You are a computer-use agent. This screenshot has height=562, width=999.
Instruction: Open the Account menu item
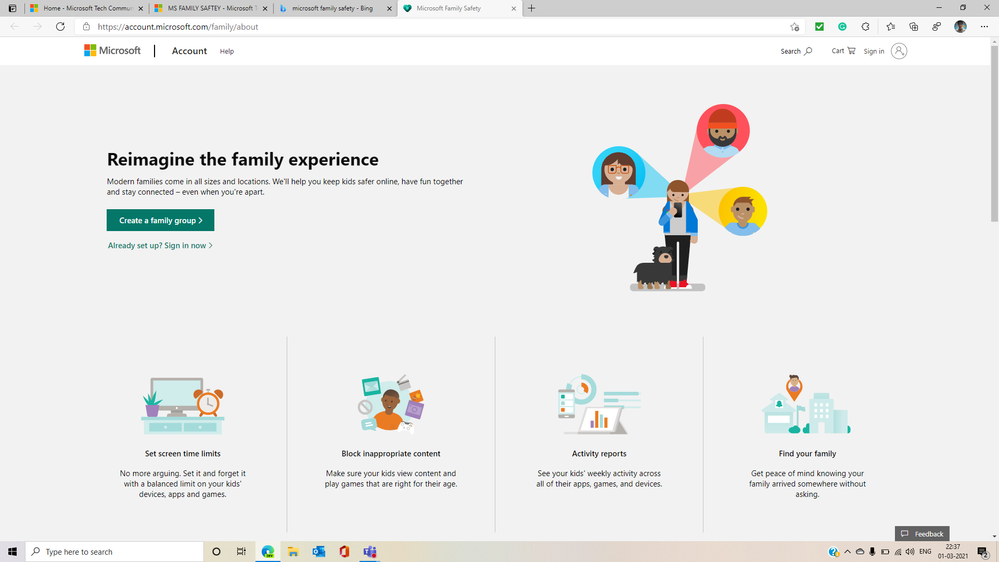tap(189, 51)
